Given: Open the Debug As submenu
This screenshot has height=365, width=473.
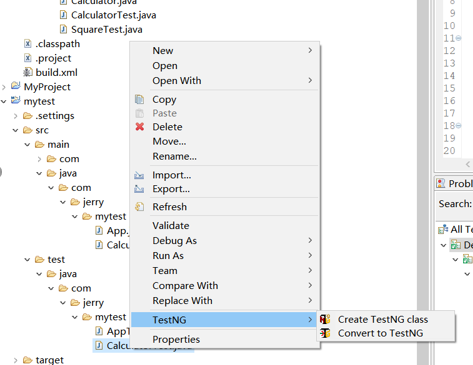Looking at the screenshot, I should click(225, 241).
